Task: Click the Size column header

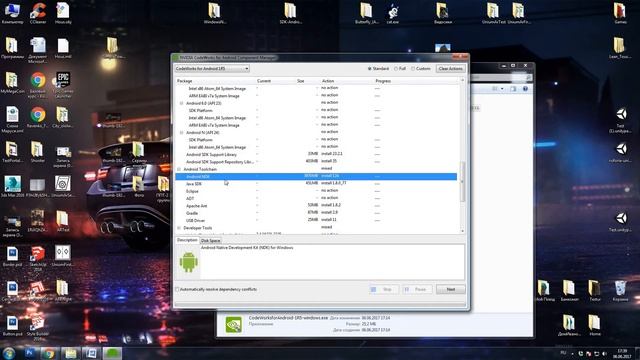Action: tap(308, 81)
